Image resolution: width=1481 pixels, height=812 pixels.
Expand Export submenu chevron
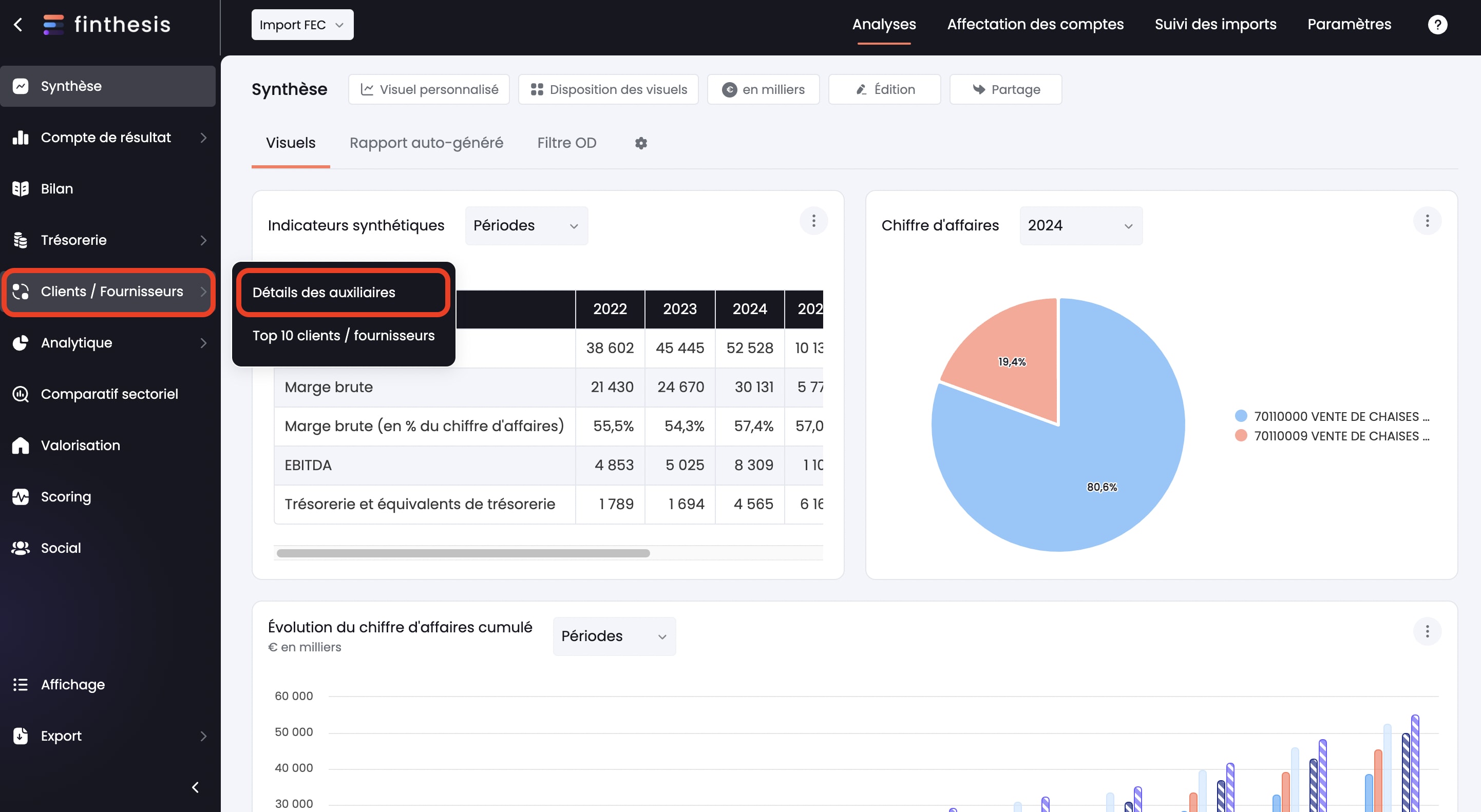pos(203,736)
